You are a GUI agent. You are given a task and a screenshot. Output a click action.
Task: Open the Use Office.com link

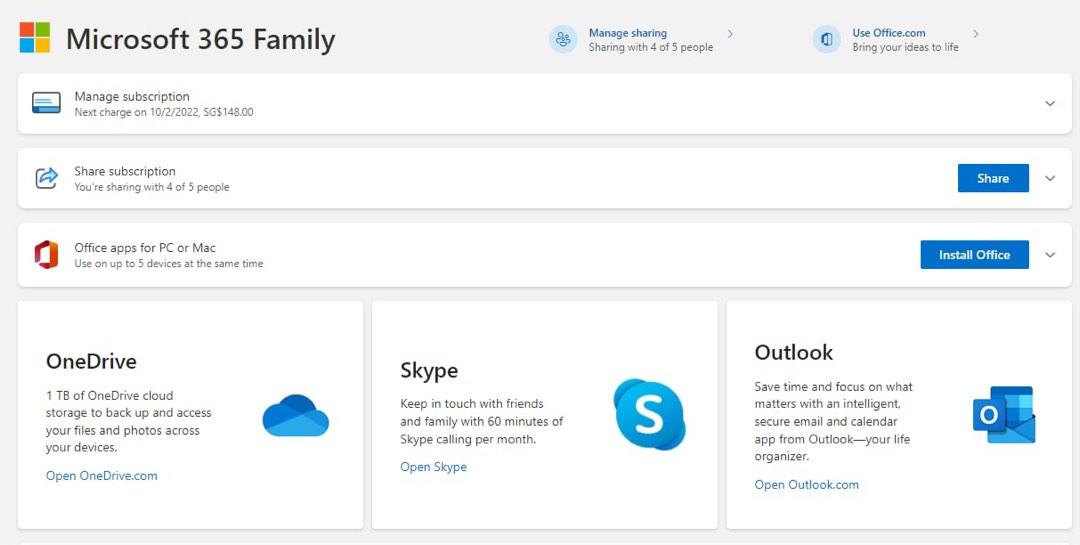point(889,32)
